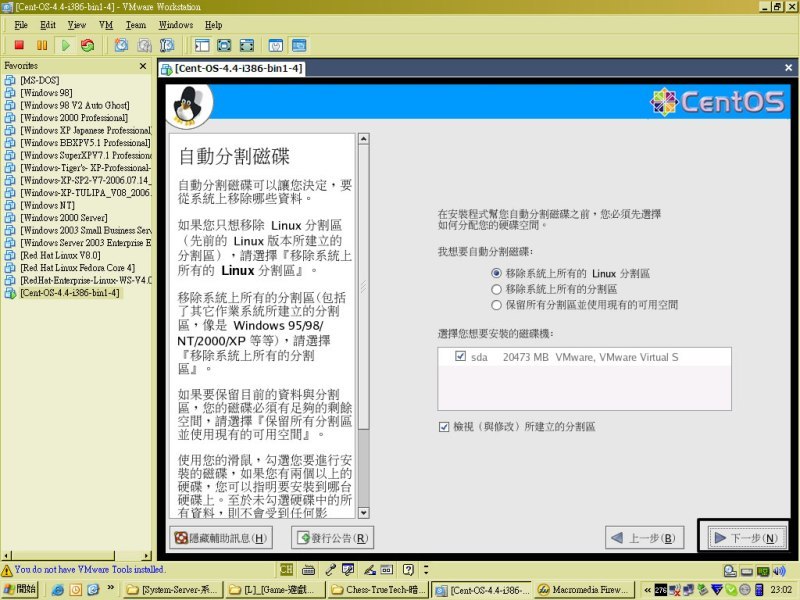The height and width of the screenshot is (600, 800).
Task: Open System-Server folder in taskbar
Action: pos(172,590)
